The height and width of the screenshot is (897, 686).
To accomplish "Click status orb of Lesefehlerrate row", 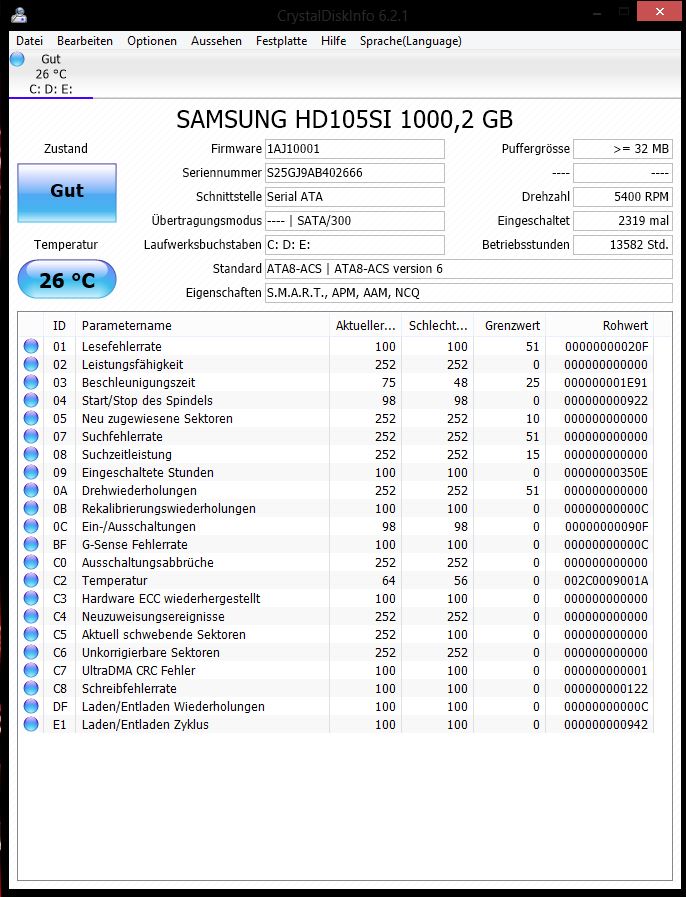I will click(x=31, y=346).
